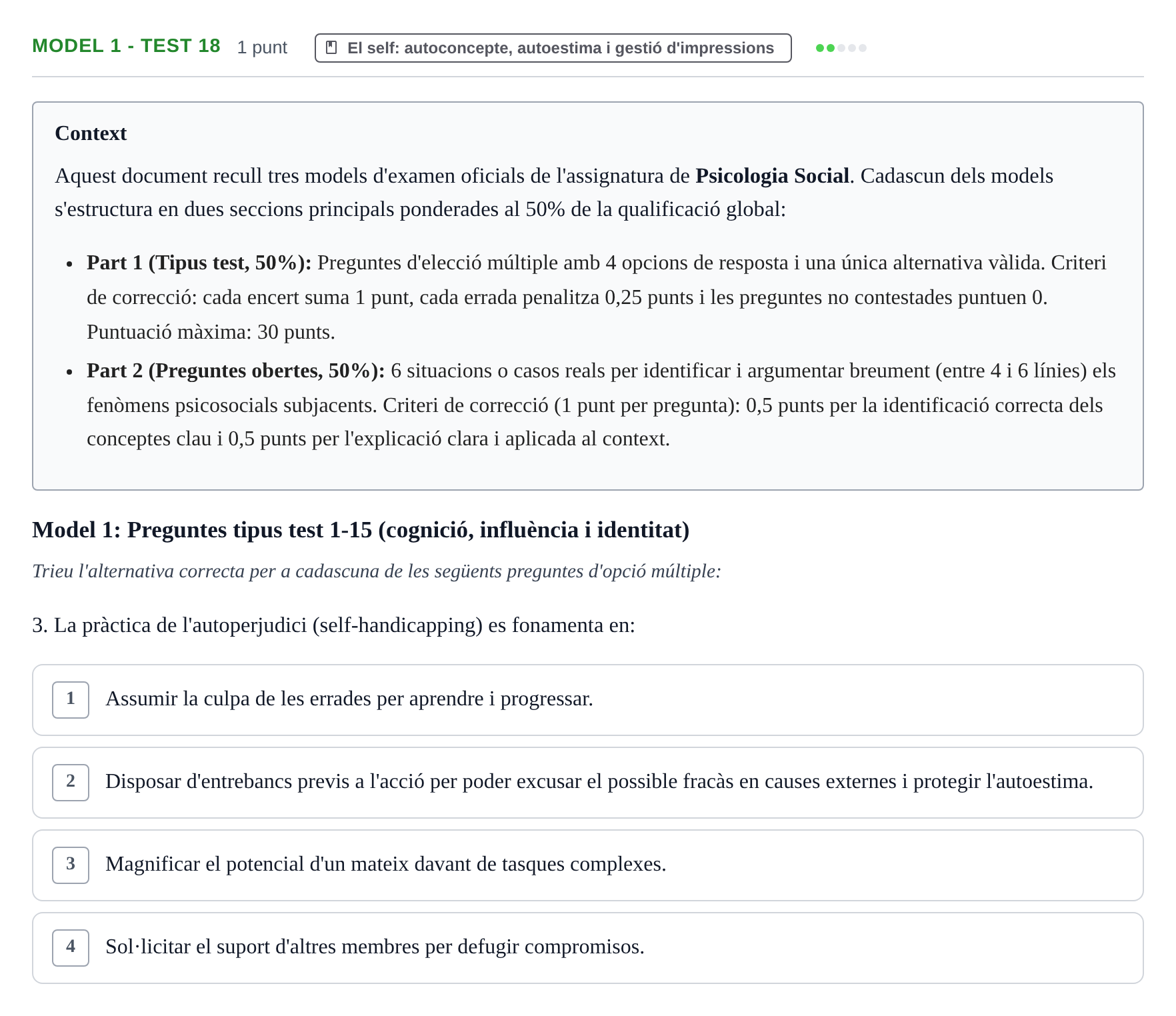
Task: Select answer option 4 'Sol·licitar el suport'
Action: [587, 948]
